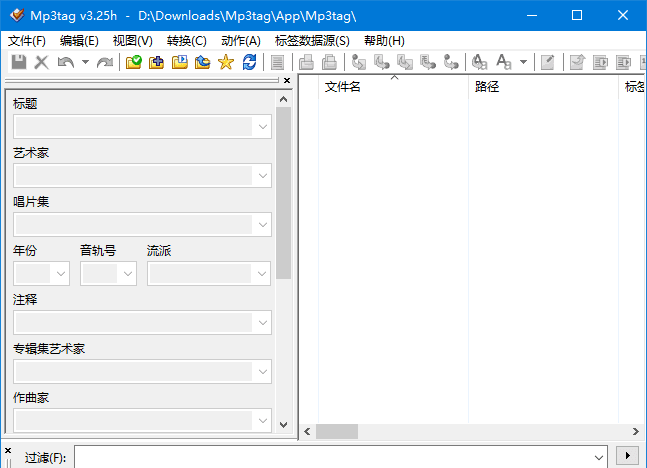Expand the 音轨号 combo box
The image size is (647, 468).
pos(128,274)
